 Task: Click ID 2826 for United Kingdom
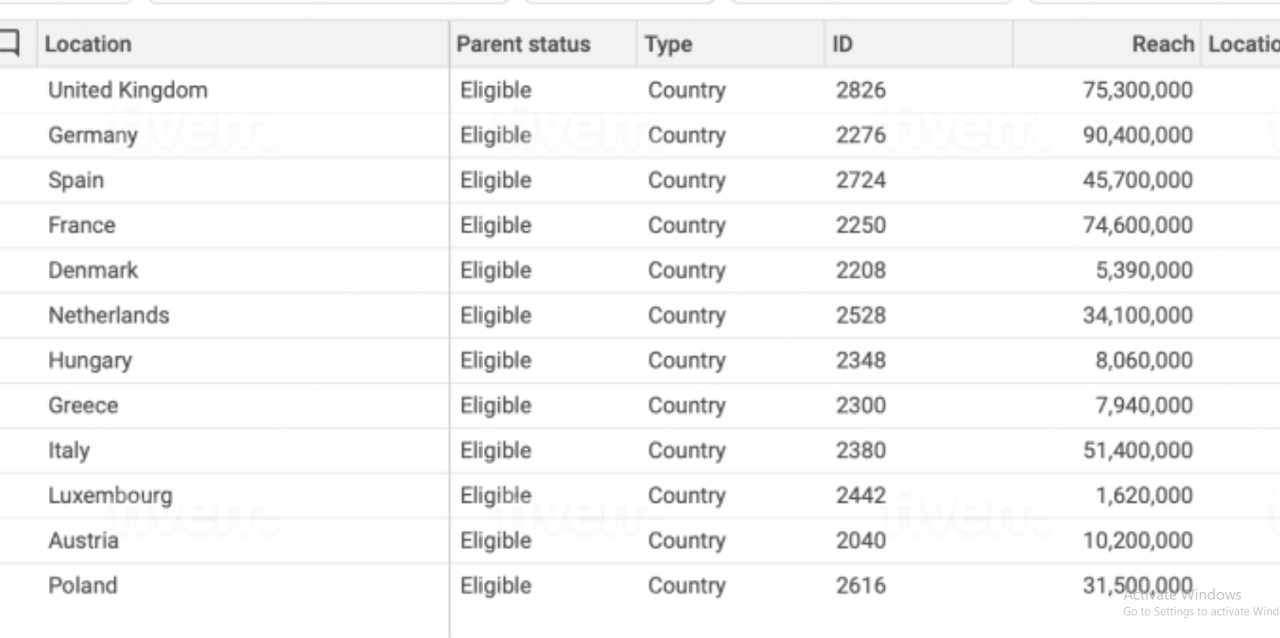pos(861,90)
